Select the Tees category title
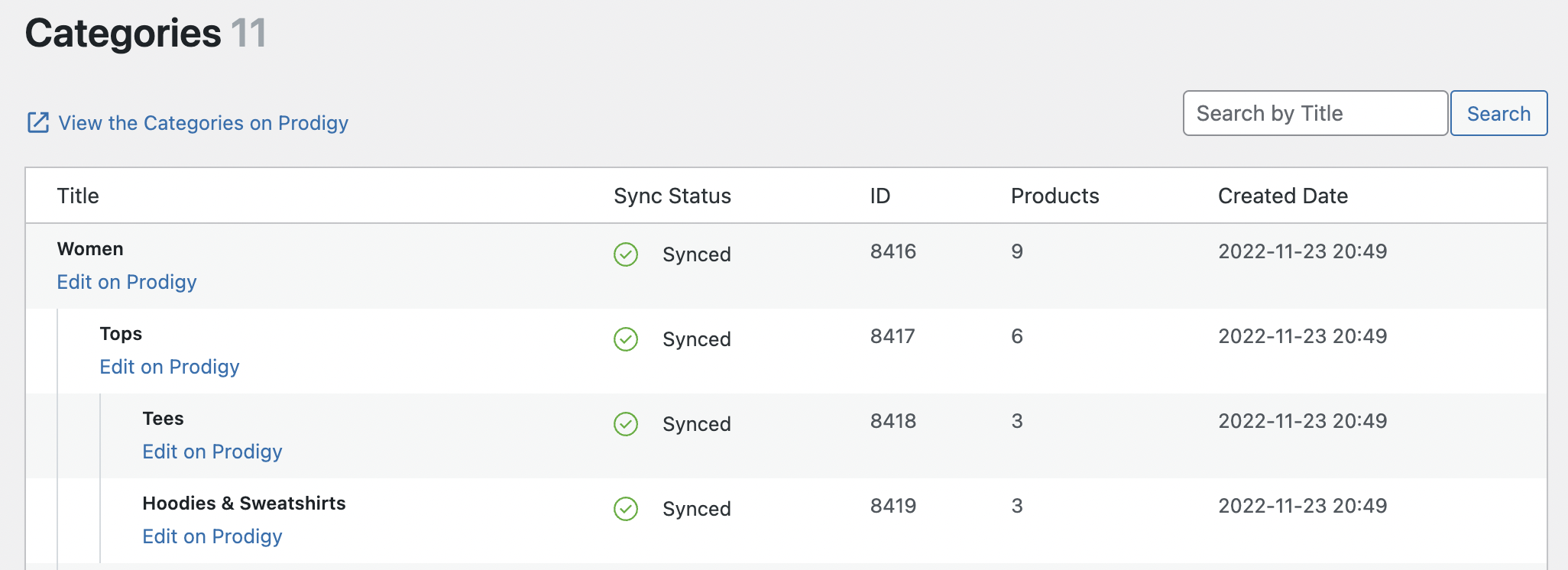Image resolution: width=1568 pixels, height=570 pixels. [x=163, y=419]
